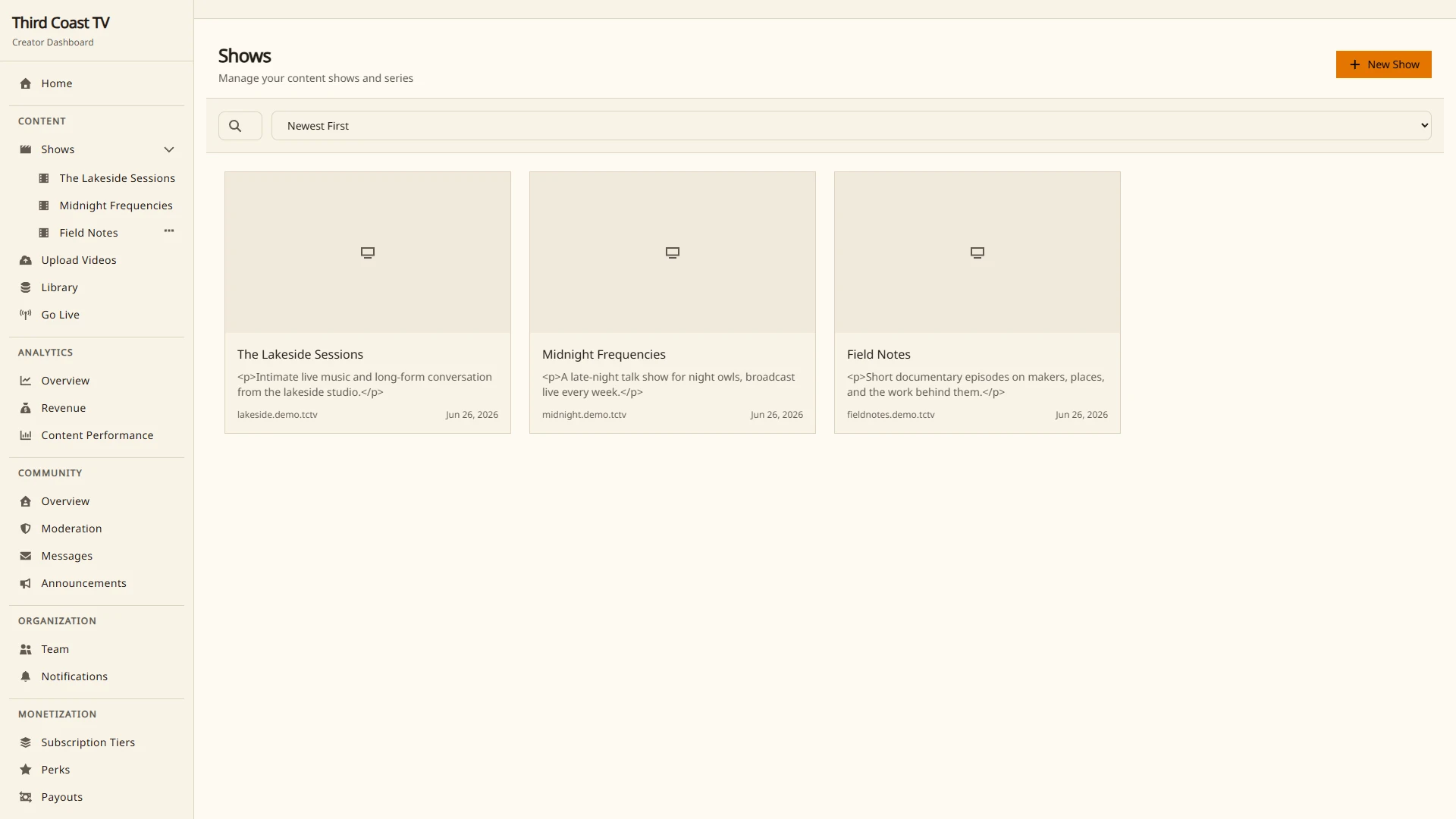
Task: Collapse the Shows submenu chevron
Action: [x=169, y=149]
